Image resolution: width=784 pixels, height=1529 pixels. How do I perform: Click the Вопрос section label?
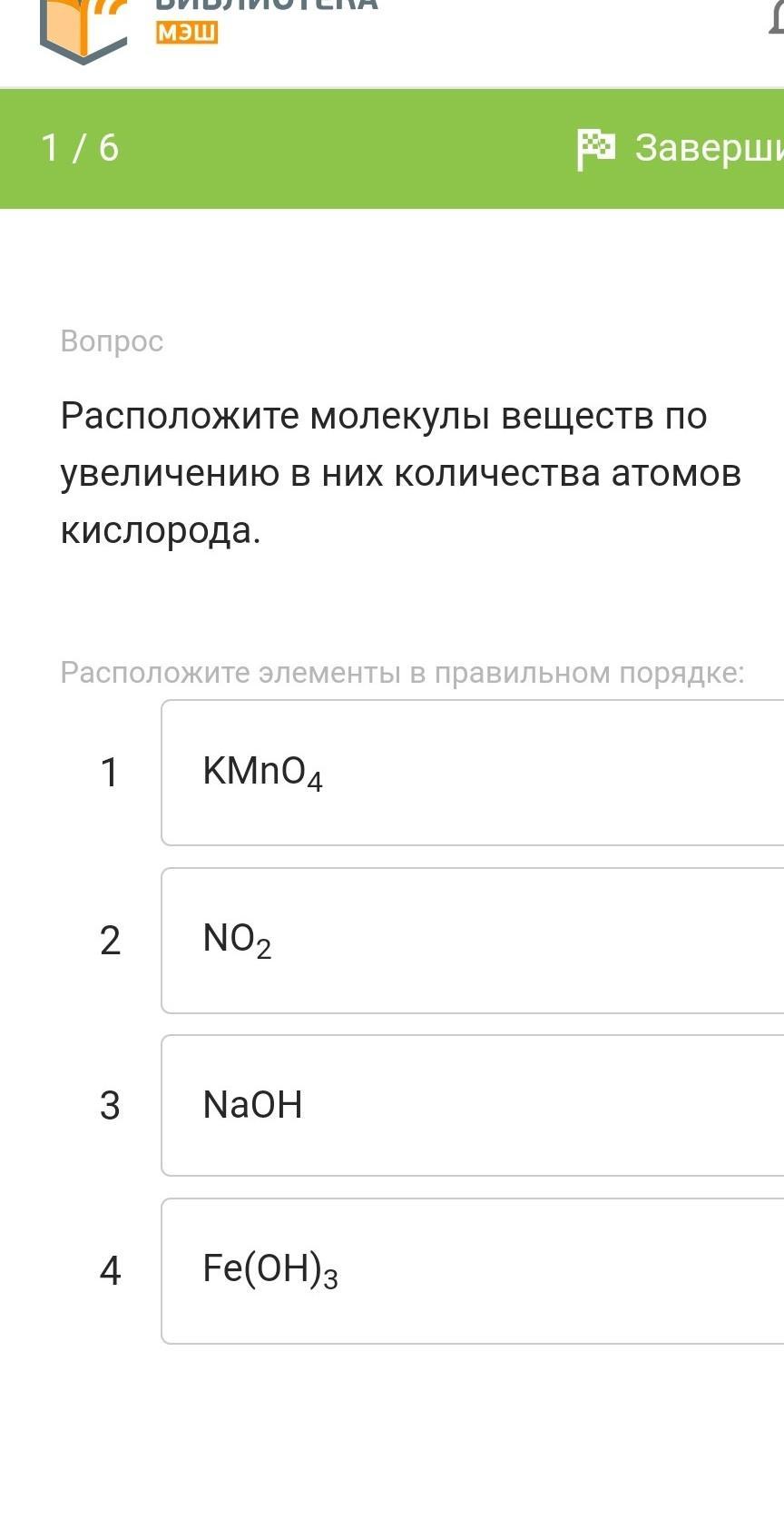click(112, 341)
